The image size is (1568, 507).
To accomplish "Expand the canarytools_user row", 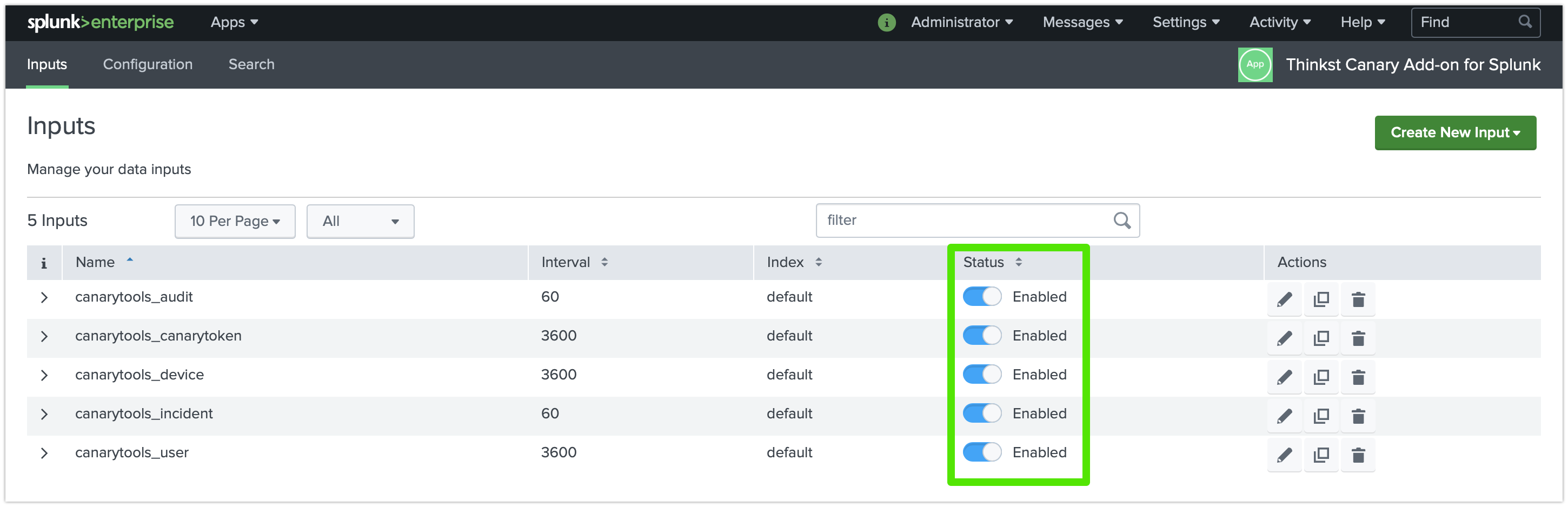I will click(44, 453).
